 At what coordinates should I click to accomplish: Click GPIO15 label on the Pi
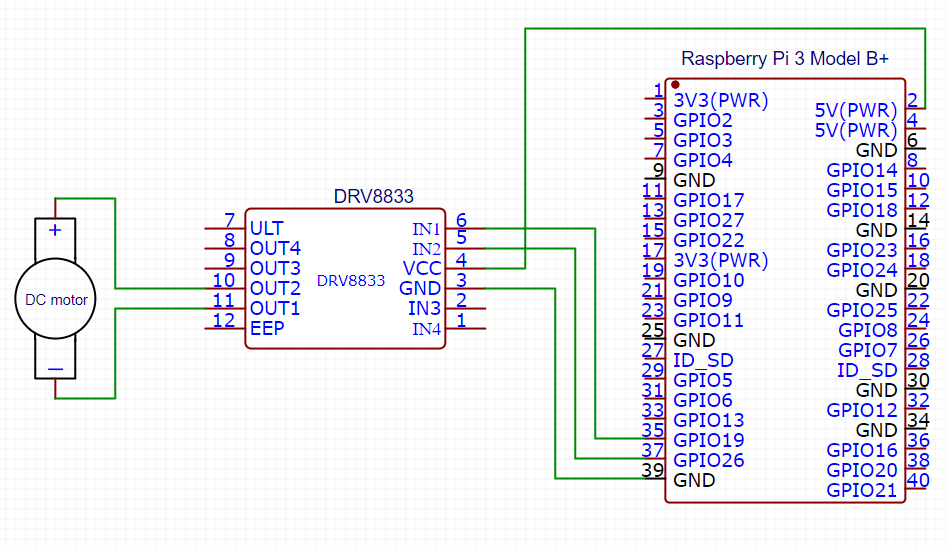(862, 190)
